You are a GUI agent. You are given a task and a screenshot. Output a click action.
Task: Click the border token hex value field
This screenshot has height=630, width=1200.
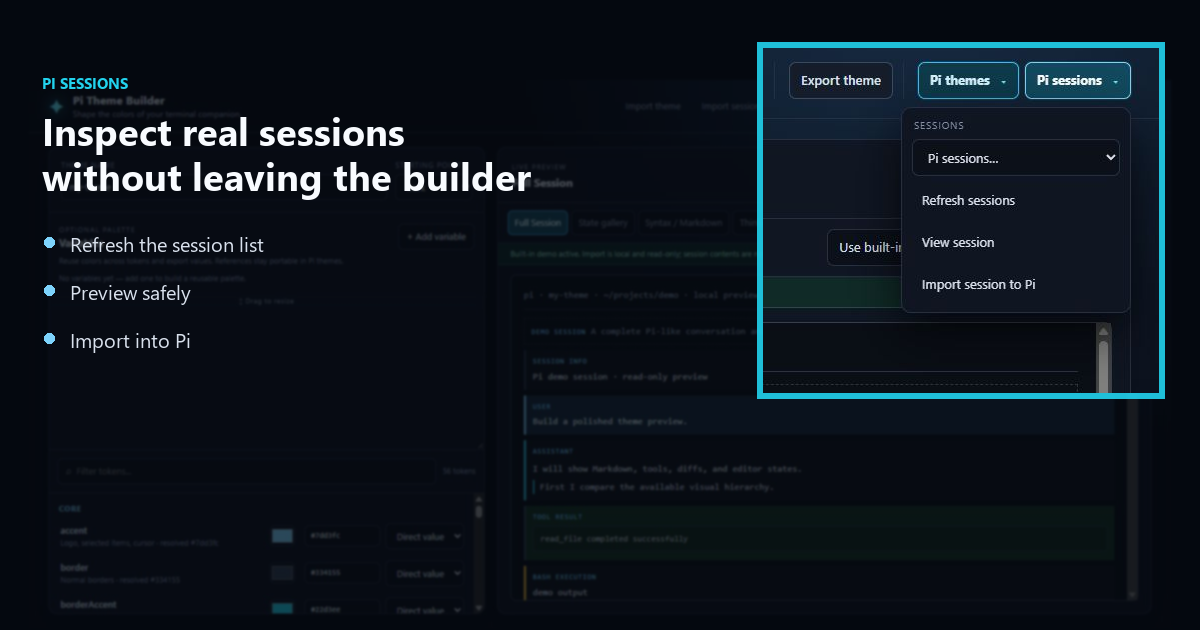click(x=341, y=573)
